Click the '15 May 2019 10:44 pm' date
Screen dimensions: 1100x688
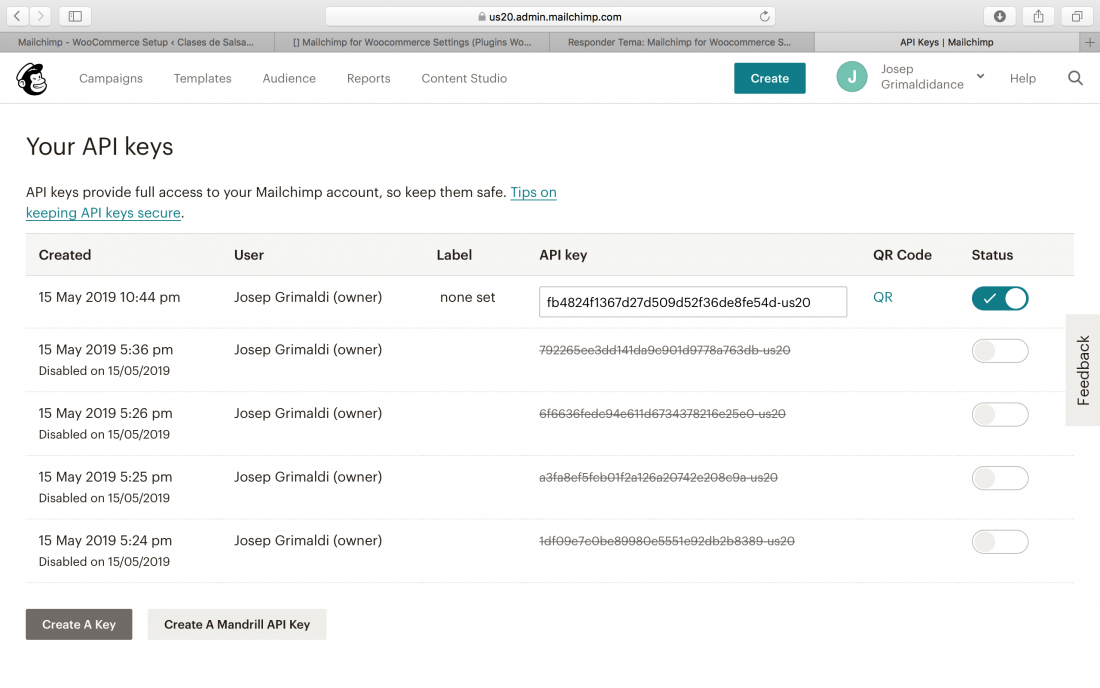click(109, 297)
